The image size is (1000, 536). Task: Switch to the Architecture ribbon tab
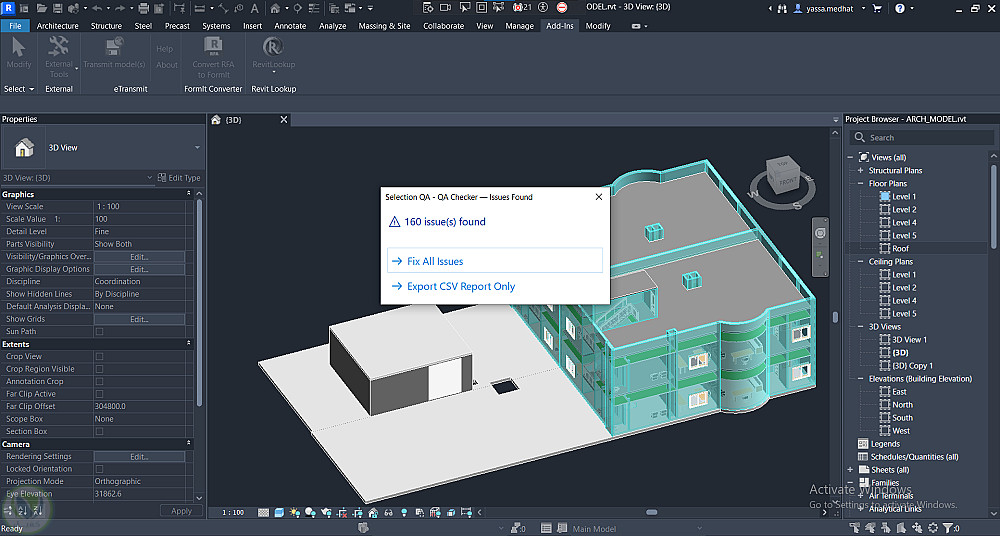58,26
